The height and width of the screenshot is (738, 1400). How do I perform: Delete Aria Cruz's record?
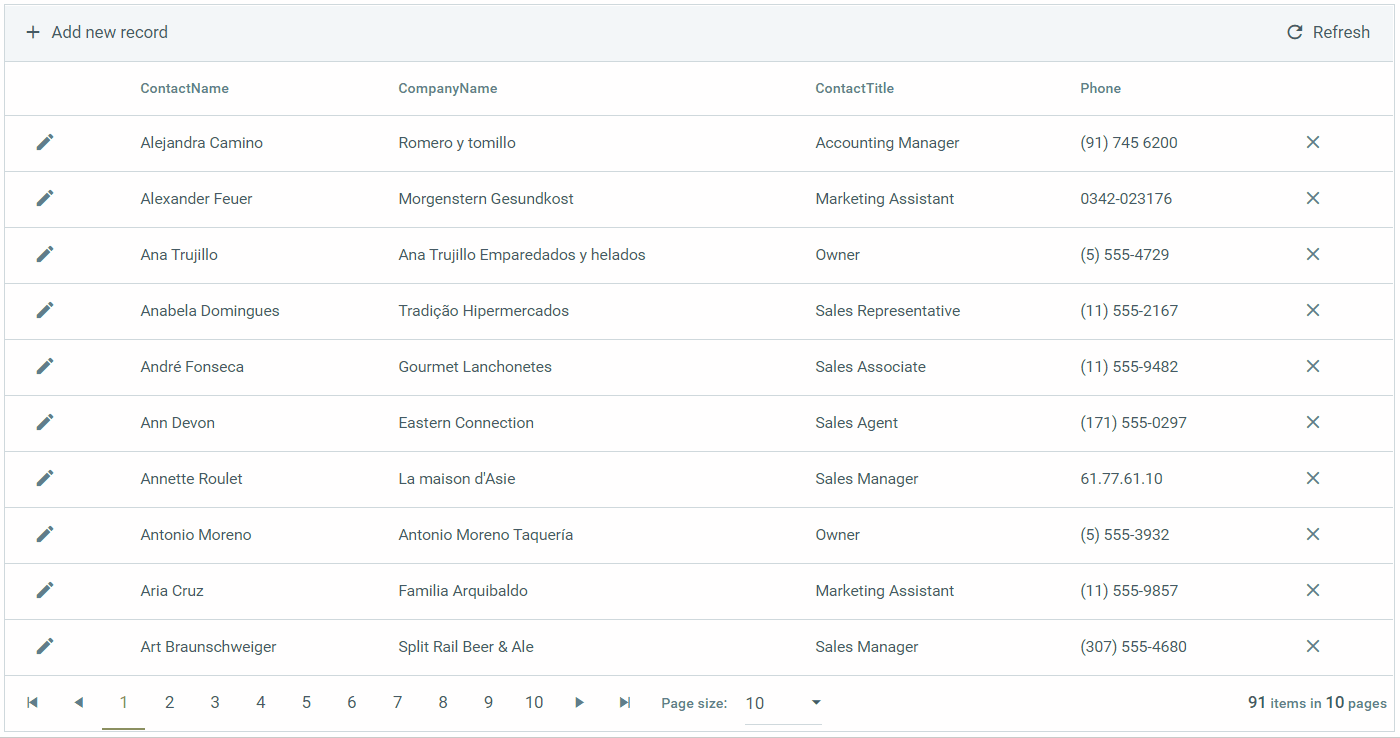pos(1313,590)
